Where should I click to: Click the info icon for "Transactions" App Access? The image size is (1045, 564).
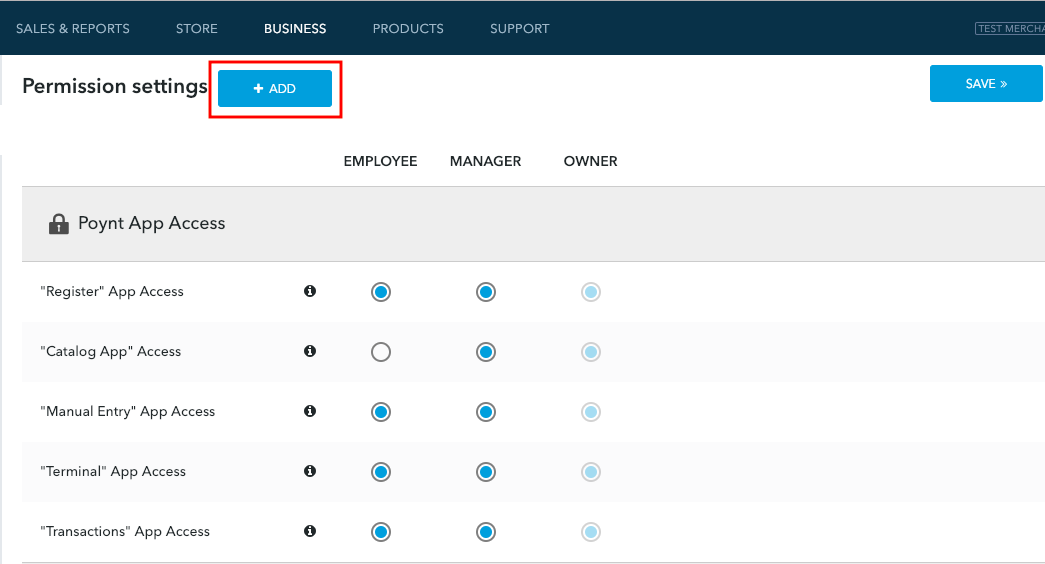point(310,531)
